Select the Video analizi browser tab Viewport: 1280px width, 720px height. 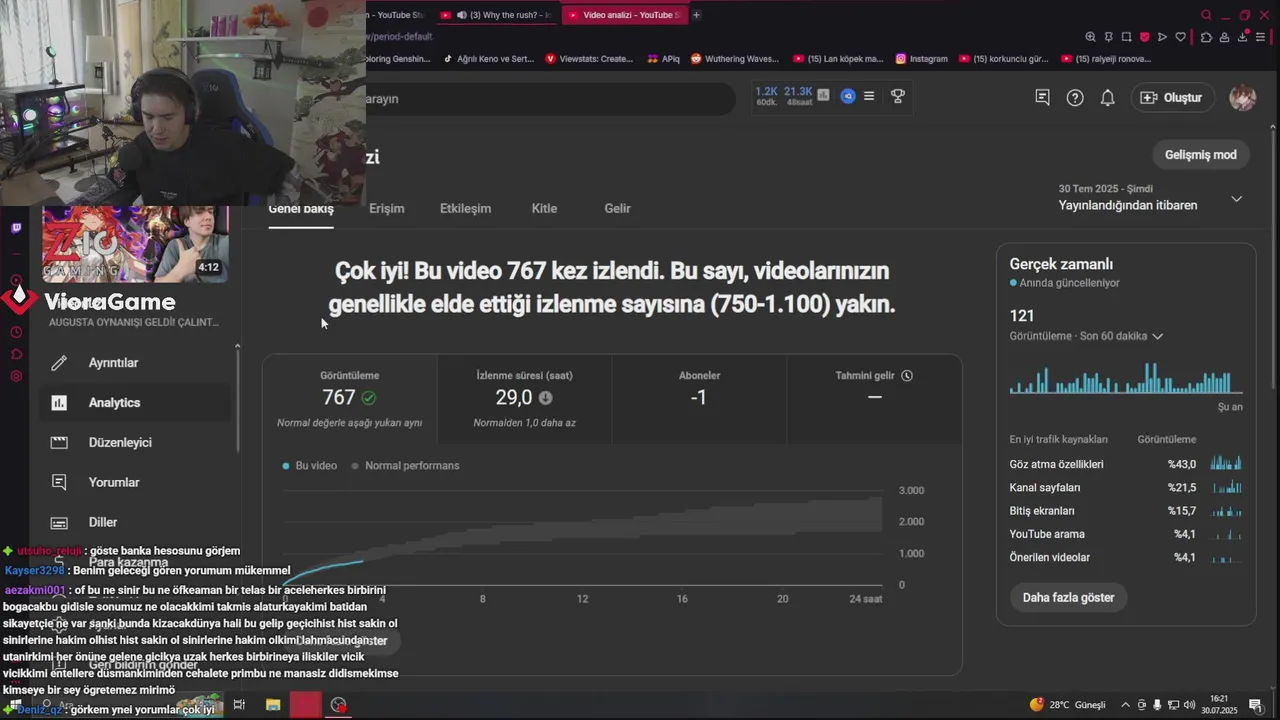(624, 15)
